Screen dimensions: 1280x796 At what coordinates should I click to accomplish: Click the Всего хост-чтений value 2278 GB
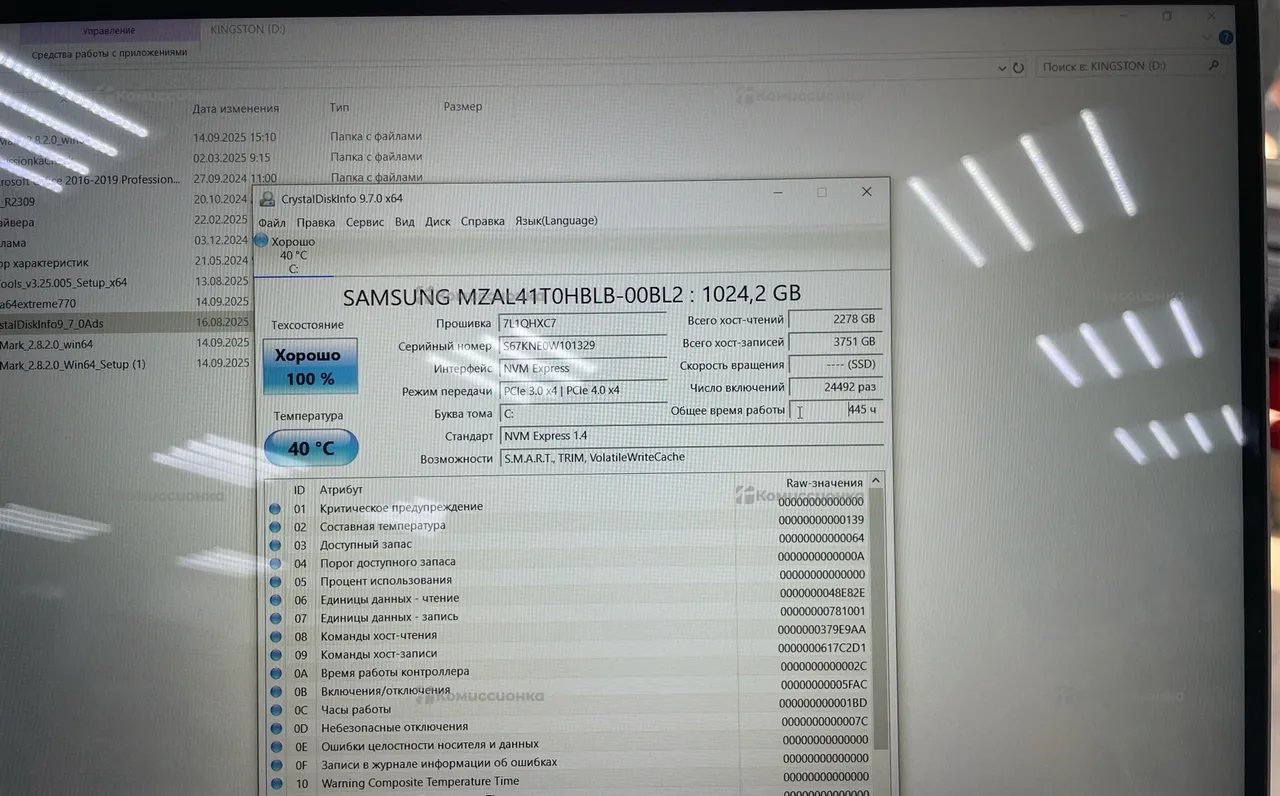click(835, 319)
